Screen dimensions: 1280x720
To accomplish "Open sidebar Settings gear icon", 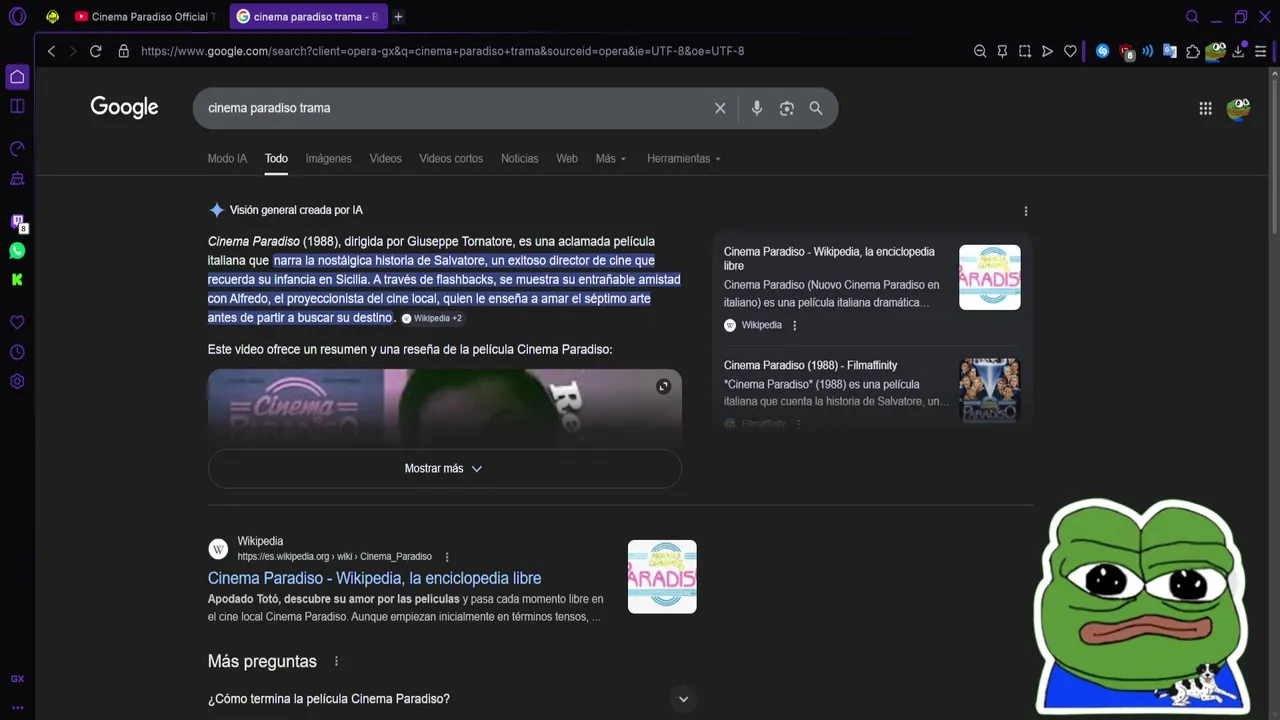I will 17,381.
